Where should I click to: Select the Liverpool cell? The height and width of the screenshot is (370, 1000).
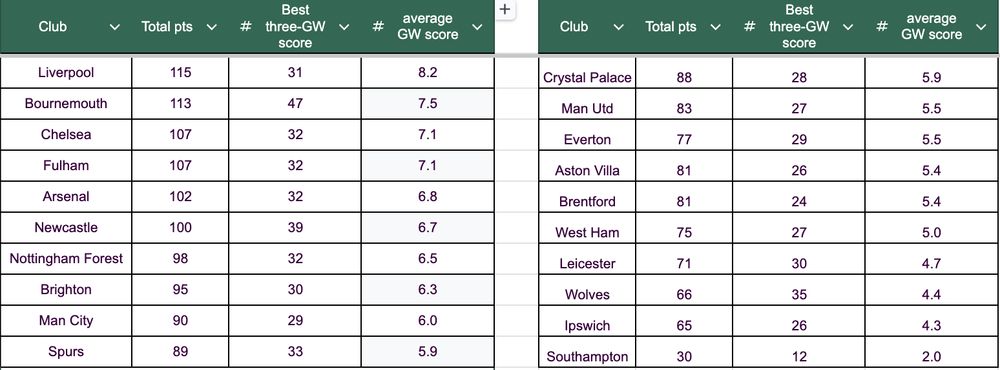pos(66,73)
